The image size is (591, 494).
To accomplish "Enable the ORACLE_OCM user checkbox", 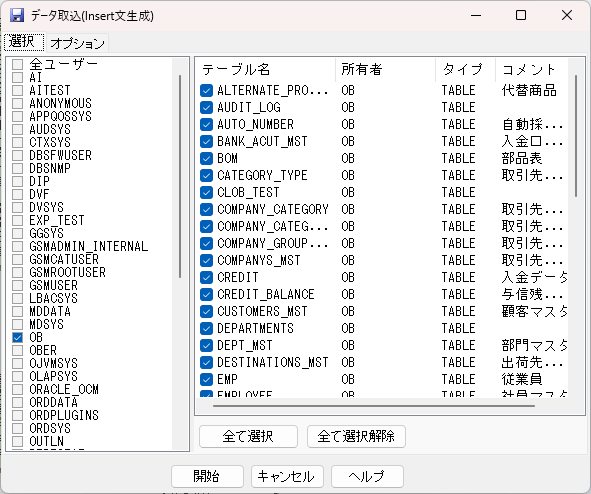I will [x=17, y=389].
